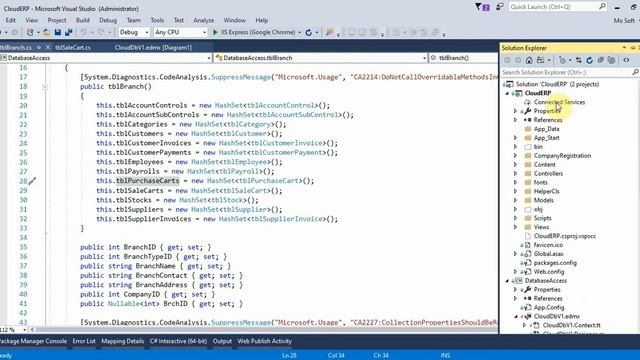Collapse the tblBranch constructor outline at line 18
This screenshot has height=360, width=640.
tap(45, 87)
